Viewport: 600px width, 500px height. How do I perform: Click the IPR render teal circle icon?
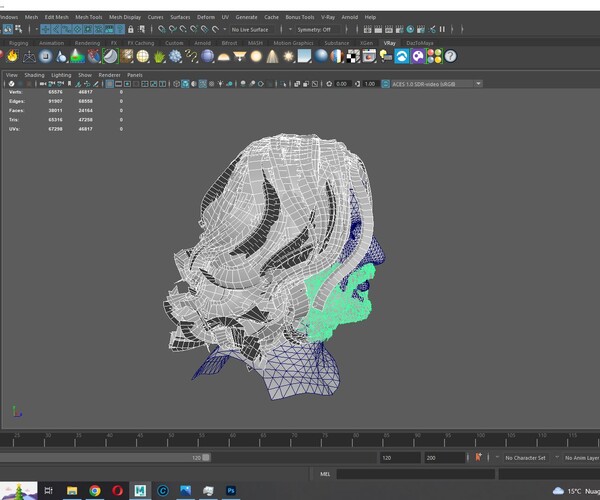[x=410, y=29]
